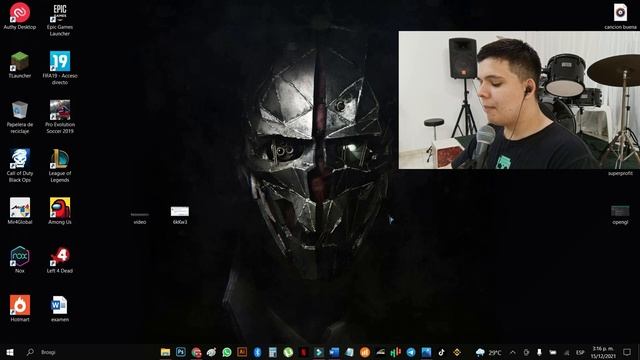Select the Among Us desktop icon
The height and width of the screenshot is (360, 640).
(x=60, y=211)
